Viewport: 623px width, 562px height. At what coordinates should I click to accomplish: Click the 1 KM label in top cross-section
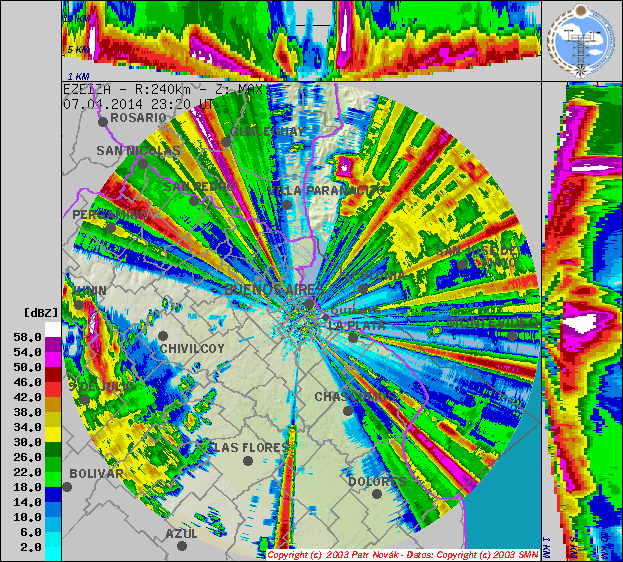78,76
